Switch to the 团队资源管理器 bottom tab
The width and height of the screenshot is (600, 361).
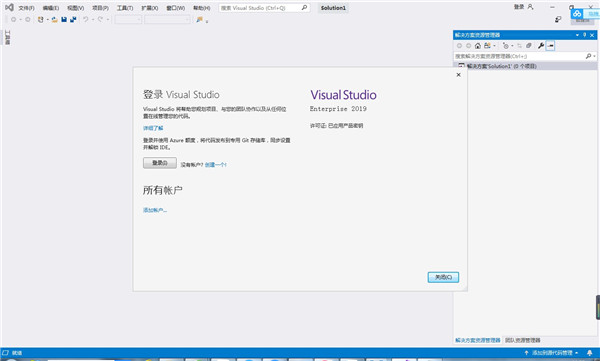pyautogui.click(x=523, y=340)
